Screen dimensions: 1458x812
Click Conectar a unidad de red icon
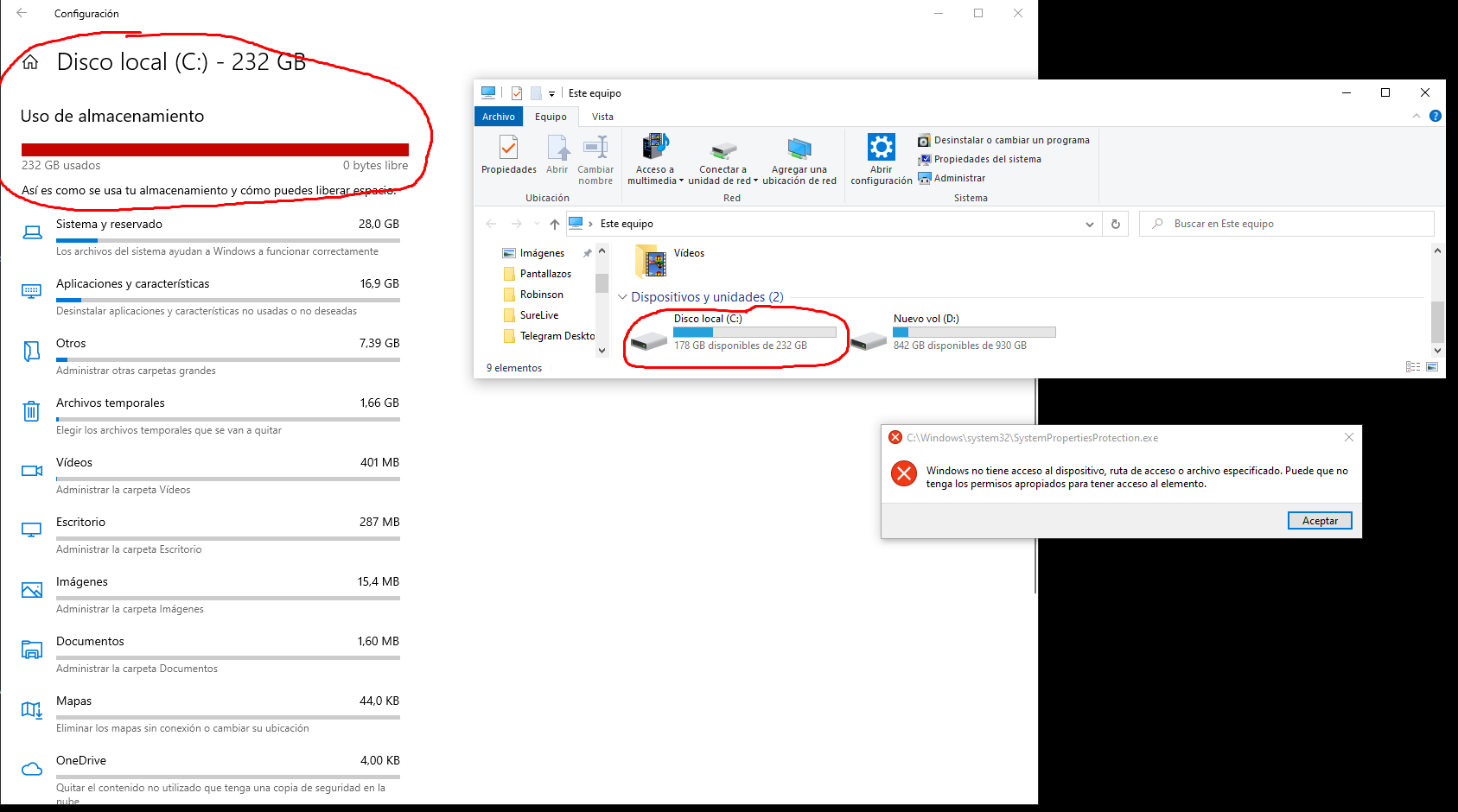pos(723,149)
